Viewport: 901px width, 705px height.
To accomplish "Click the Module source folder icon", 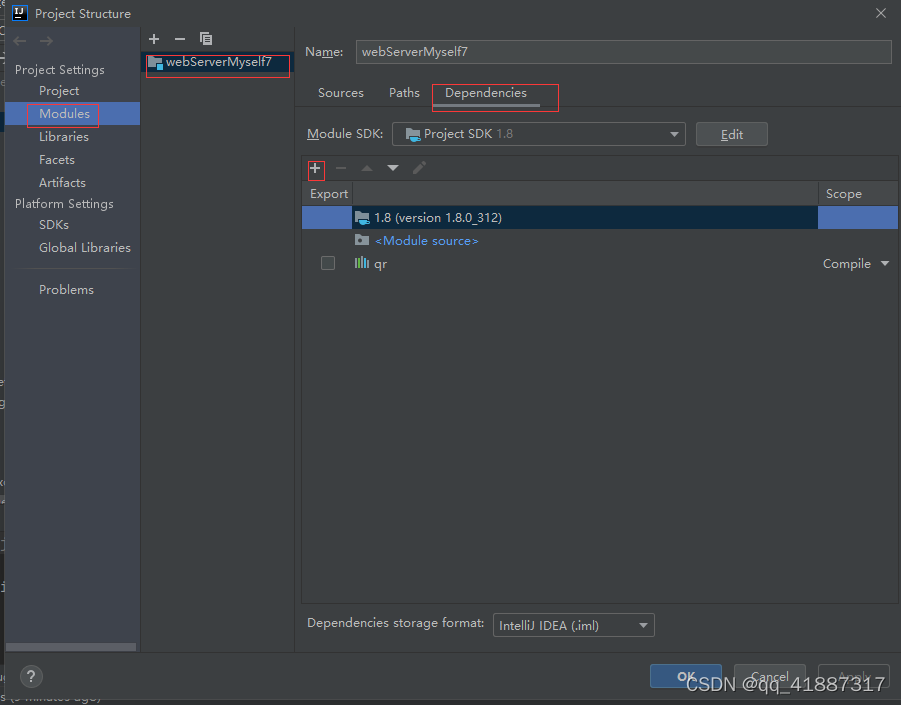I will coord(362,240).
